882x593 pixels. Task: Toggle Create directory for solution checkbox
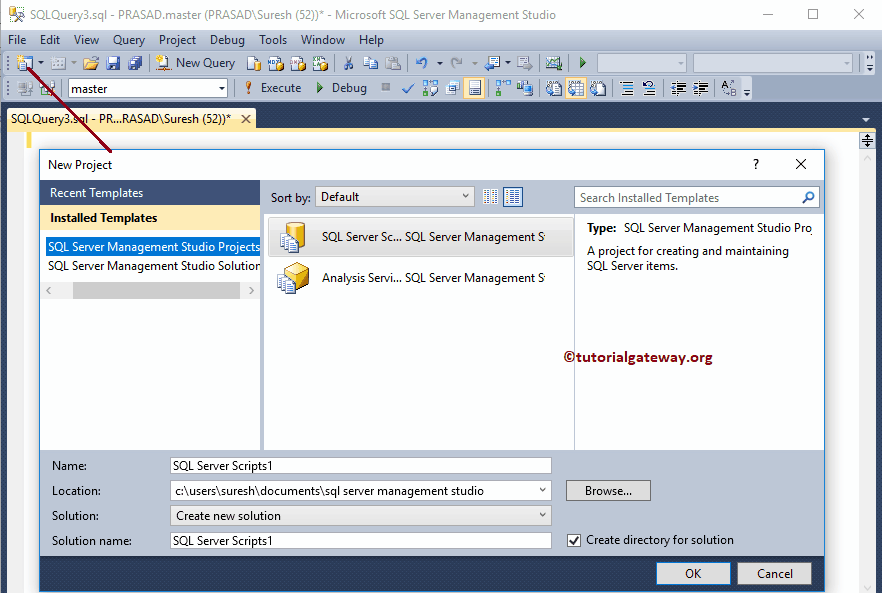coord(574,540)
